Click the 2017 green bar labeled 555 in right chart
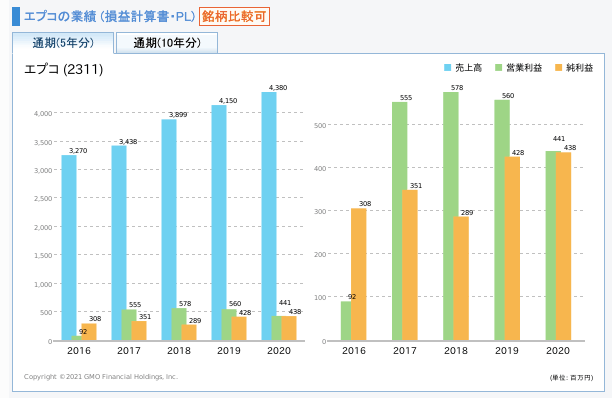This screenshot has width=612, height=398. (x=398, y=221)
